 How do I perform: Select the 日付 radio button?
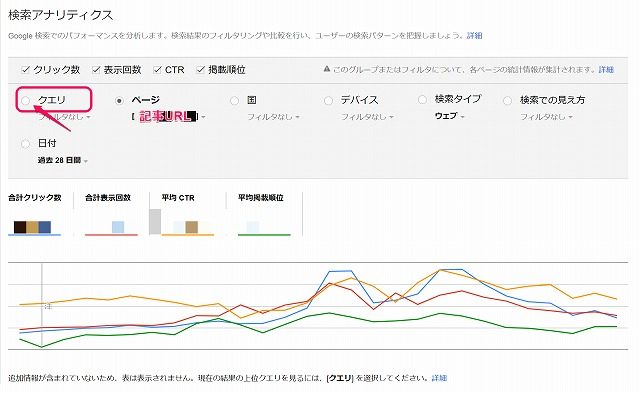pyautogui.click(x=26, y=144)
